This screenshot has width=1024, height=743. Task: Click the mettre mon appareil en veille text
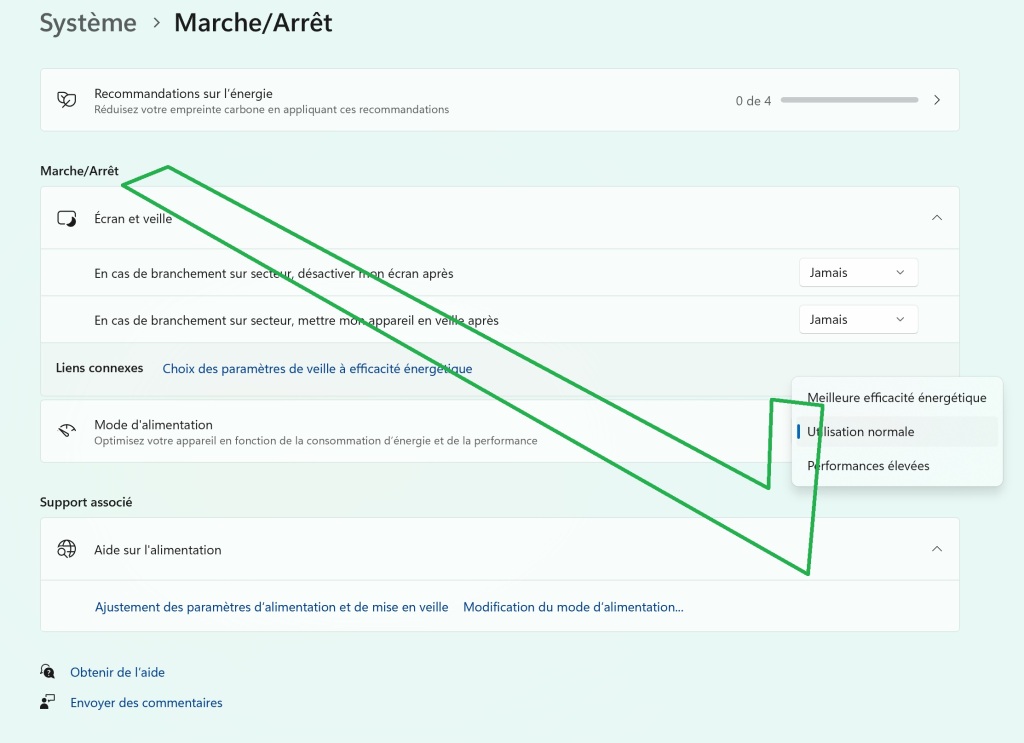[296, 320]
